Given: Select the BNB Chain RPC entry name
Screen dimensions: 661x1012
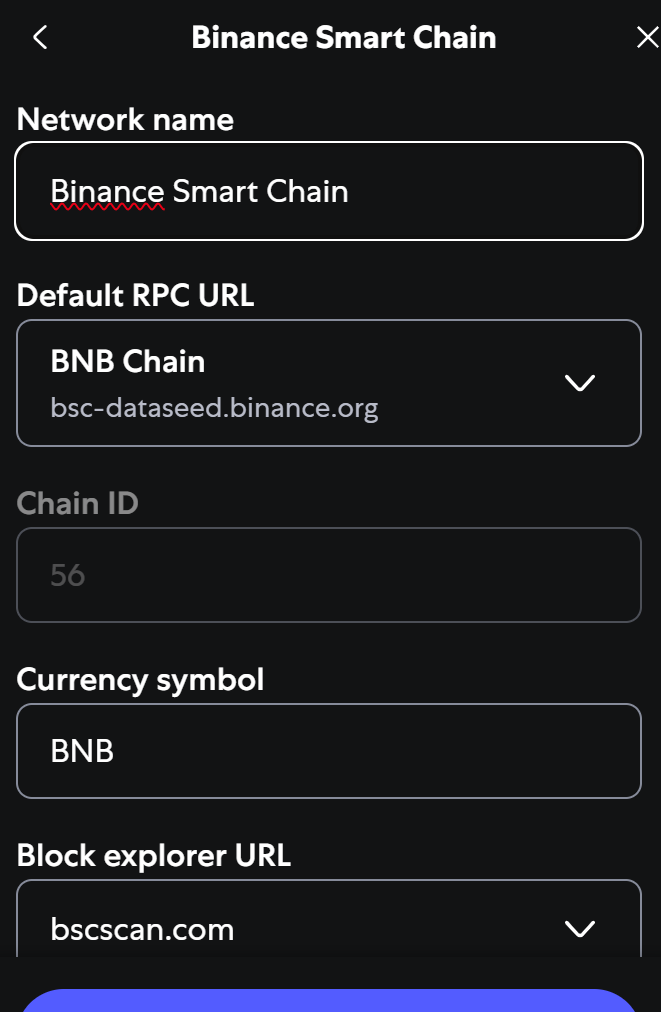Looking at the screenshot, I should 128,361.
